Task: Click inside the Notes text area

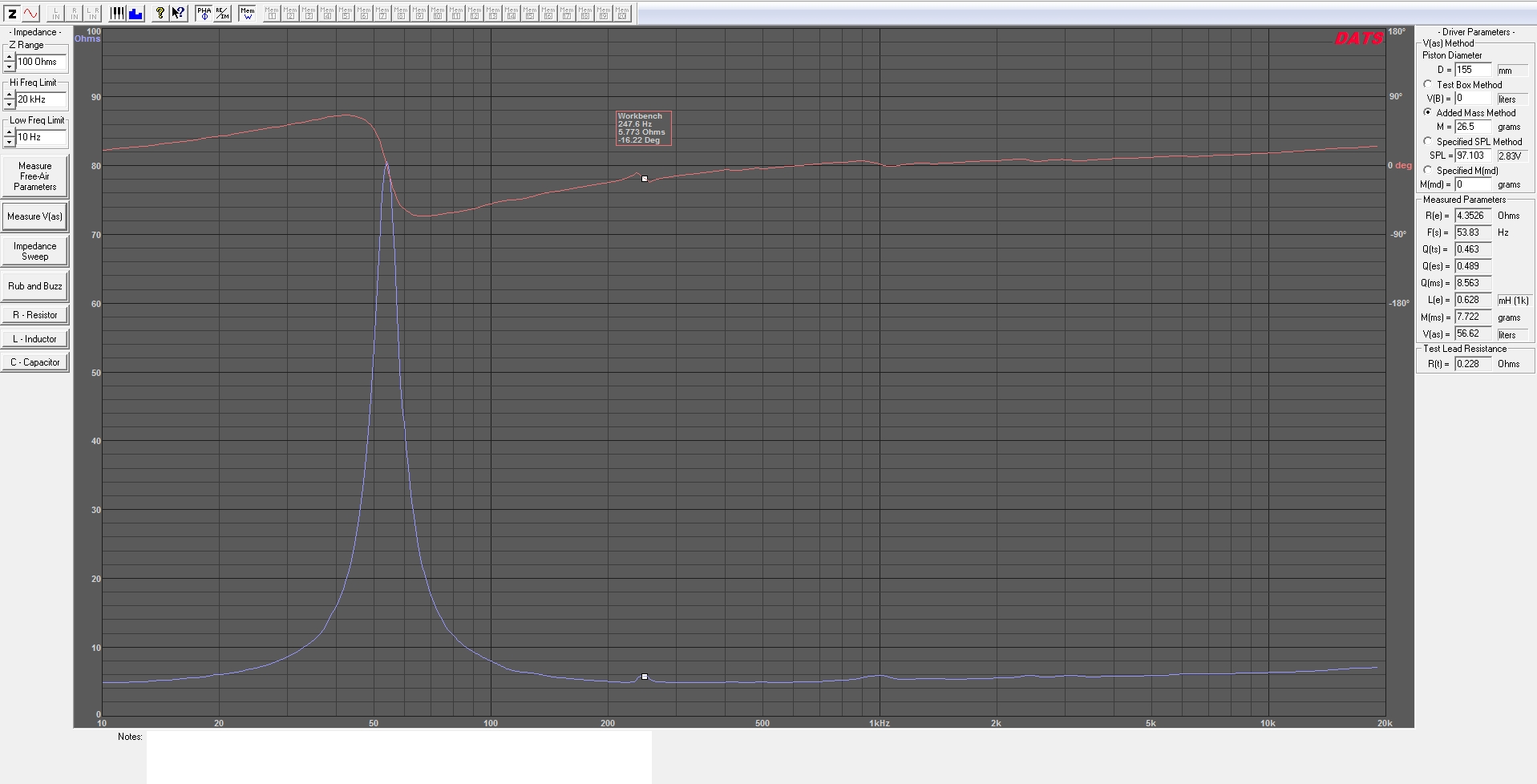Action: [x=399, y=757]
